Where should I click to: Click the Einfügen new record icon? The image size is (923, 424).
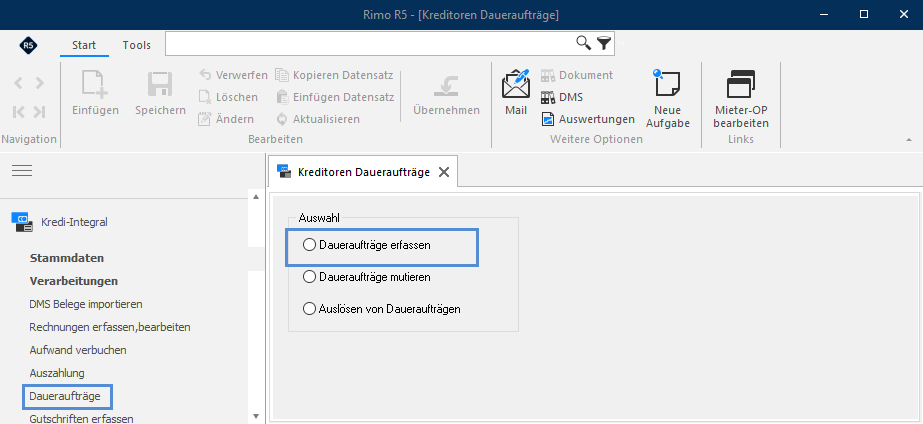pos(95,84)
